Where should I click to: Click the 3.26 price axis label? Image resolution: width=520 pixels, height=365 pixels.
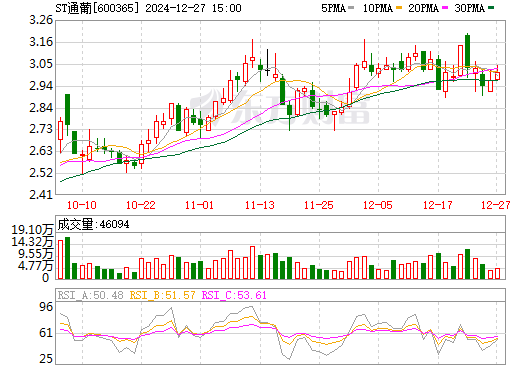pos(41,20)
